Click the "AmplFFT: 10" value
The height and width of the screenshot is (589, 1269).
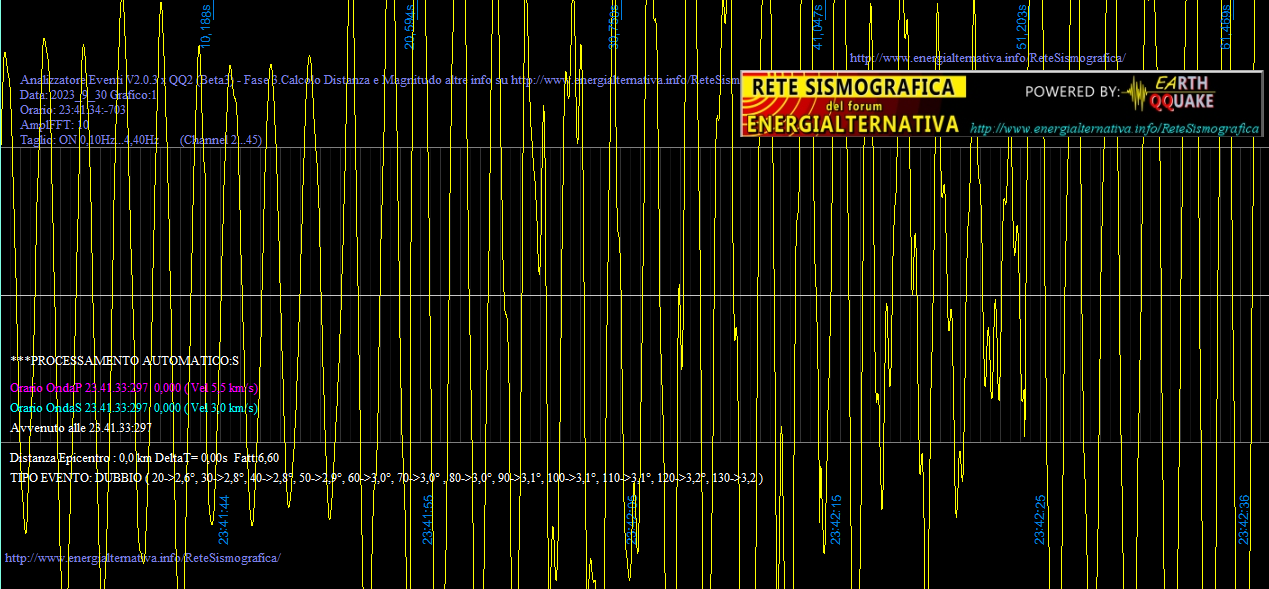point(55,125)
